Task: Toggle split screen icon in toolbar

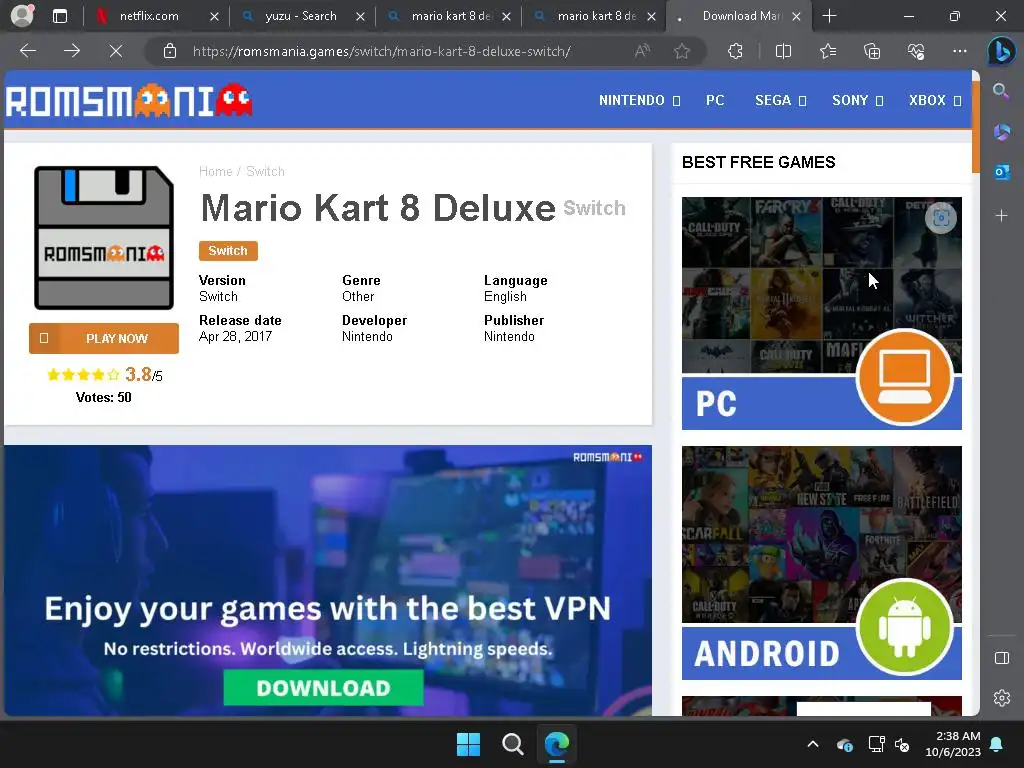Action: [x=783, y=51]
